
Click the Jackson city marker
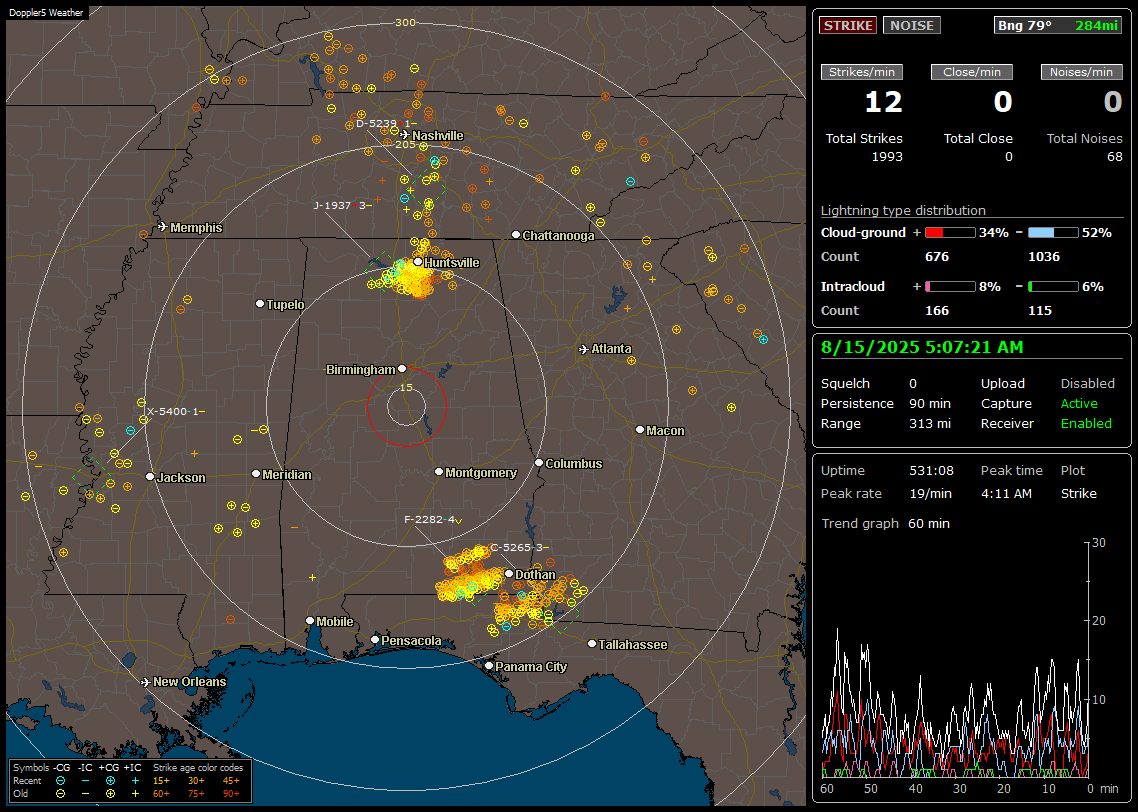pyautogui.click(x=150, y=477)
